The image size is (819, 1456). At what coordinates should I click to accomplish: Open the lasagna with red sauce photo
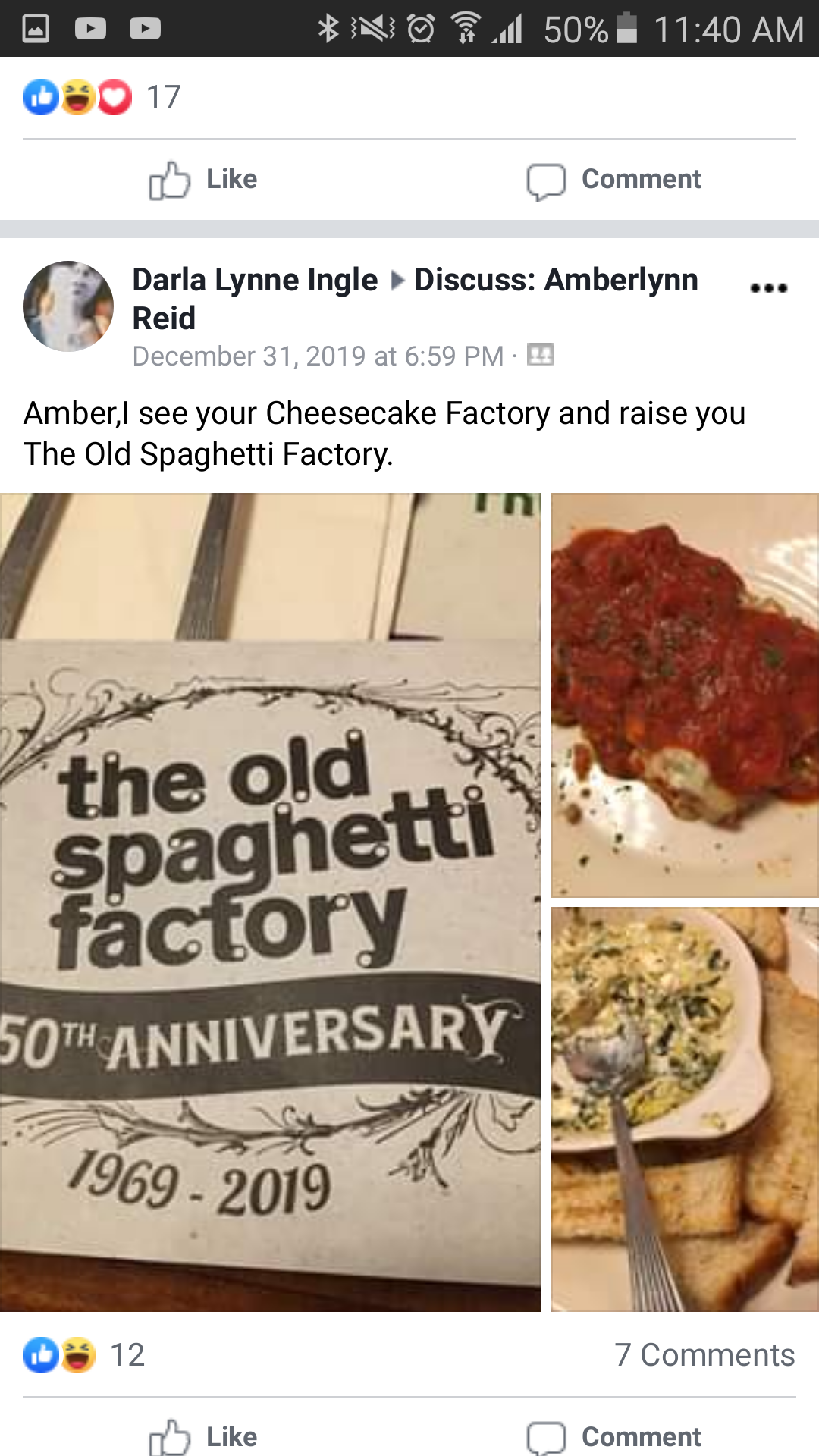coord(685,695)
